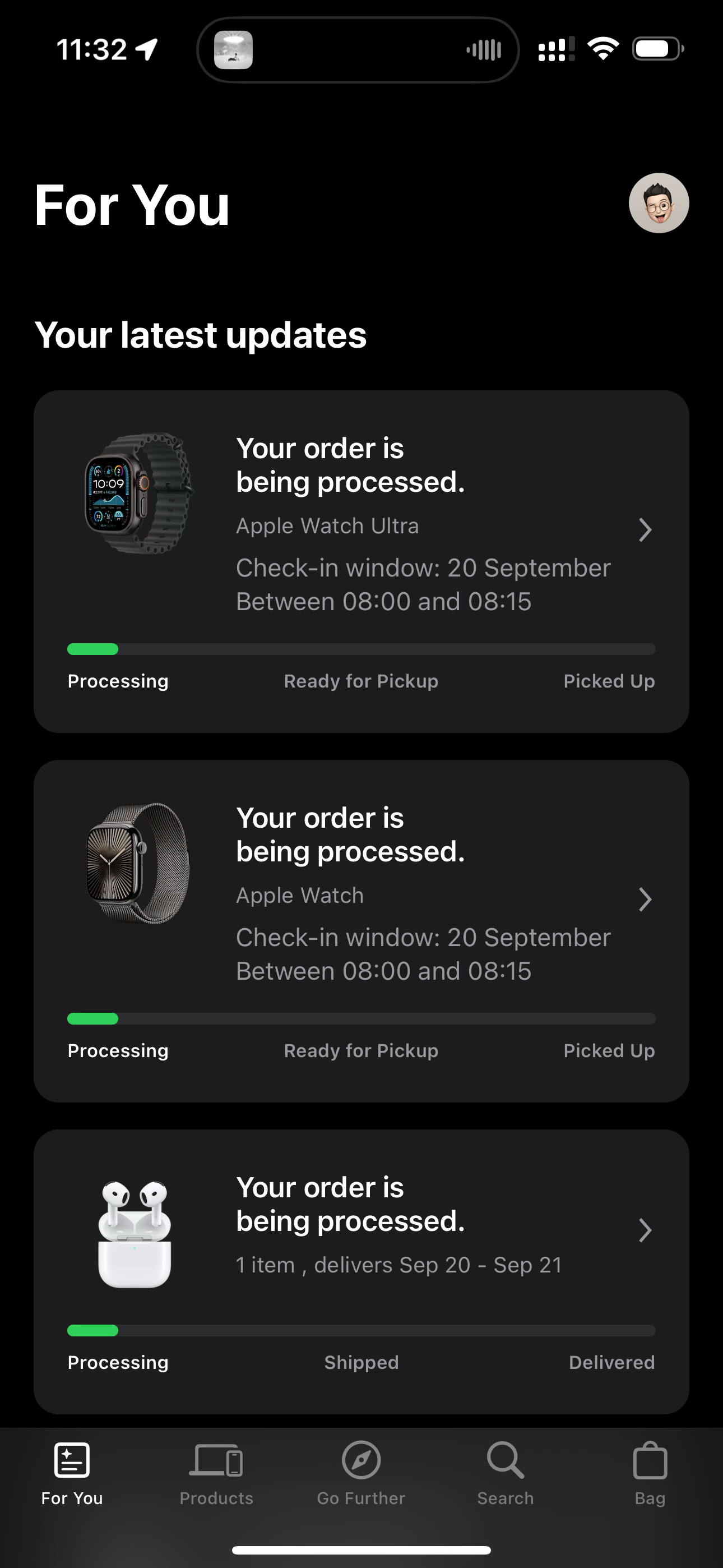The width and height of the screenshot is (723, 1568).
Task: Tap Apple Watch Ultra order progress bar
Action: coord(361,649)
